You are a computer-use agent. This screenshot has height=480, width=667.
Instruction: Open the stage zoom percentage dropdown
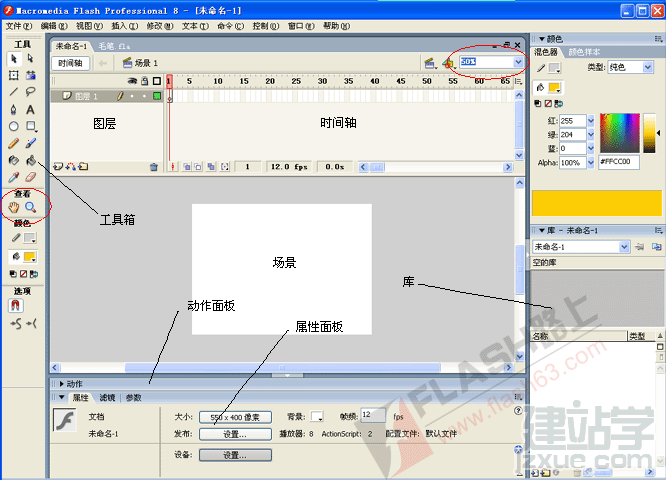coord(518,62)
